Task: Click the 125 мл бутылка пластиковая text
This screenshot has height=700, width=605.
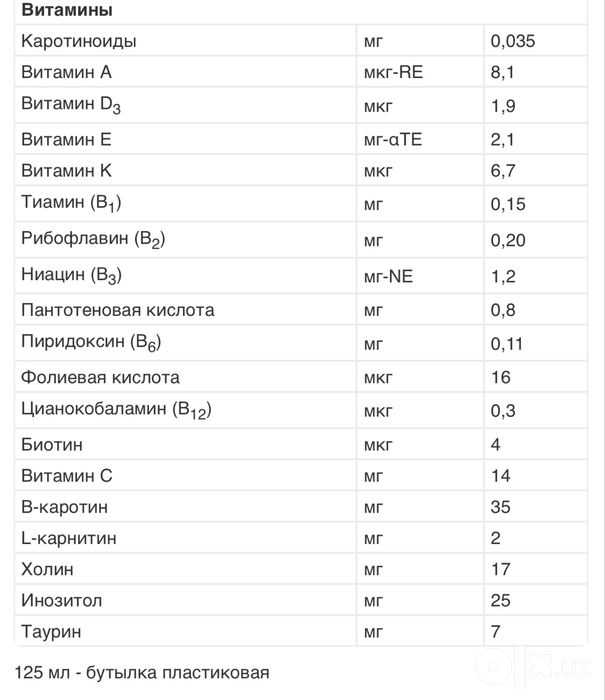Action: point(142,673)
